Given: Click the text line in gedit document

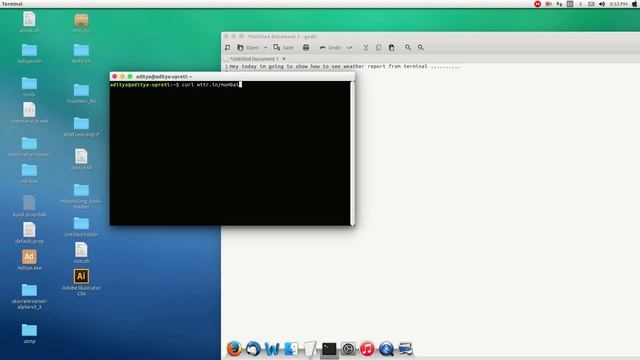Looking at the screenshot, I should [x=345, y=66].
